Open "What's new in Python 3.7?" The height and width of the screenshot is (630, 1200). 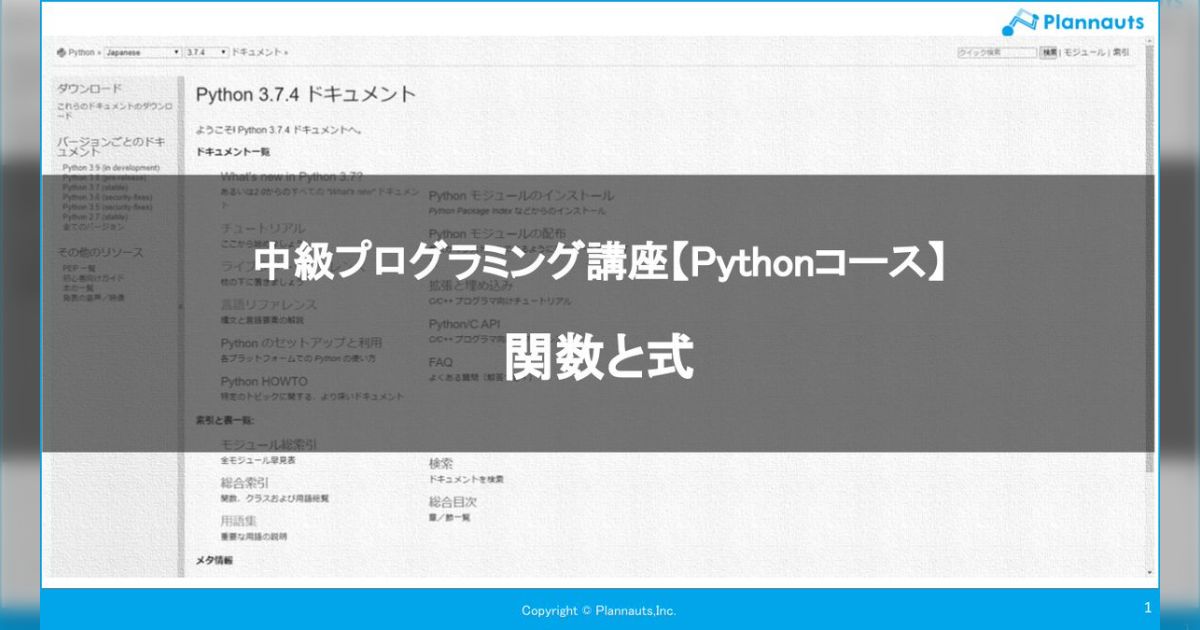(292, 176)
